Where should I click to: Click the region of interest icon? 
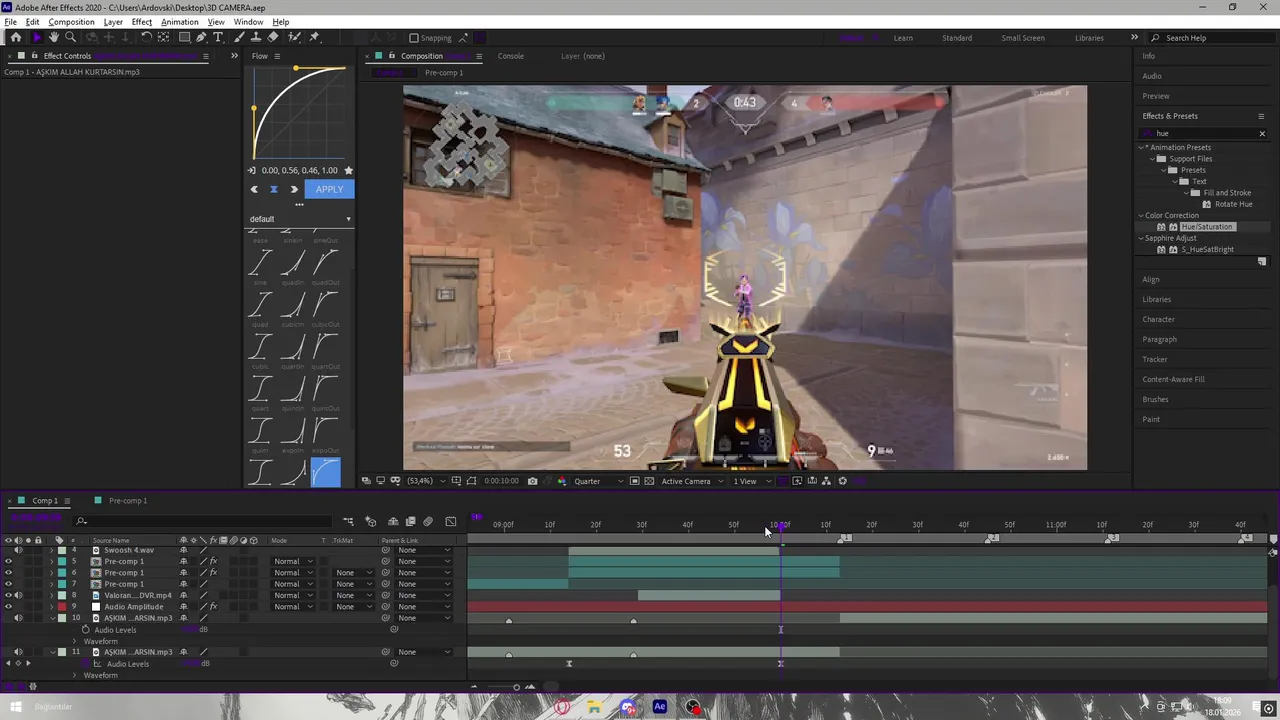pos(634,481)
